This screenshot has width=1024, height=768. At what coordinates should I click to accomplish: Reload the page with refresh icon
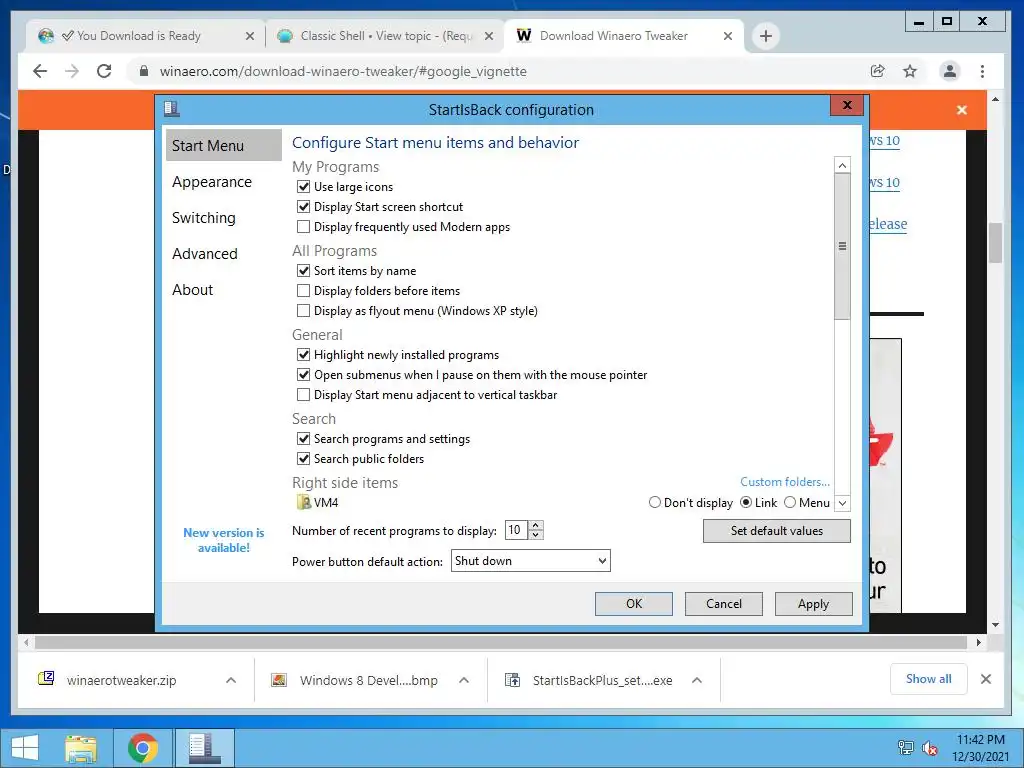(104, 71)
